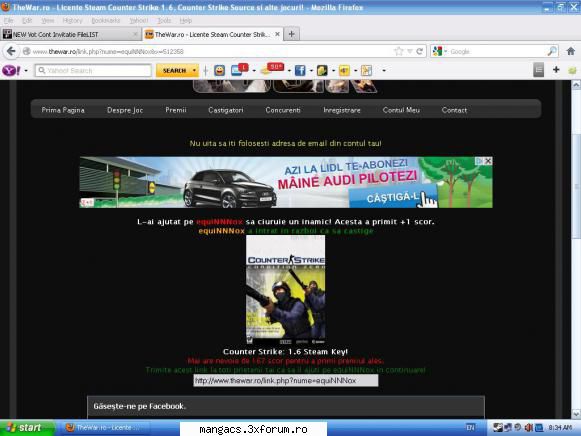Click the plus add-button on Yahoo toolbar
The image size is (581, 436).
(556, 70)
